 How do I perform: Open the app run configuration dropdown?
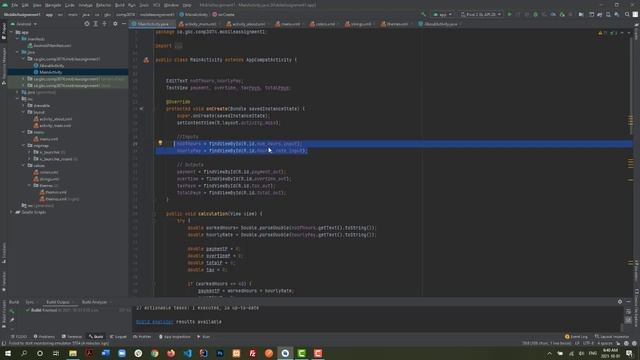pyautogui.click(x=442, y=14)
